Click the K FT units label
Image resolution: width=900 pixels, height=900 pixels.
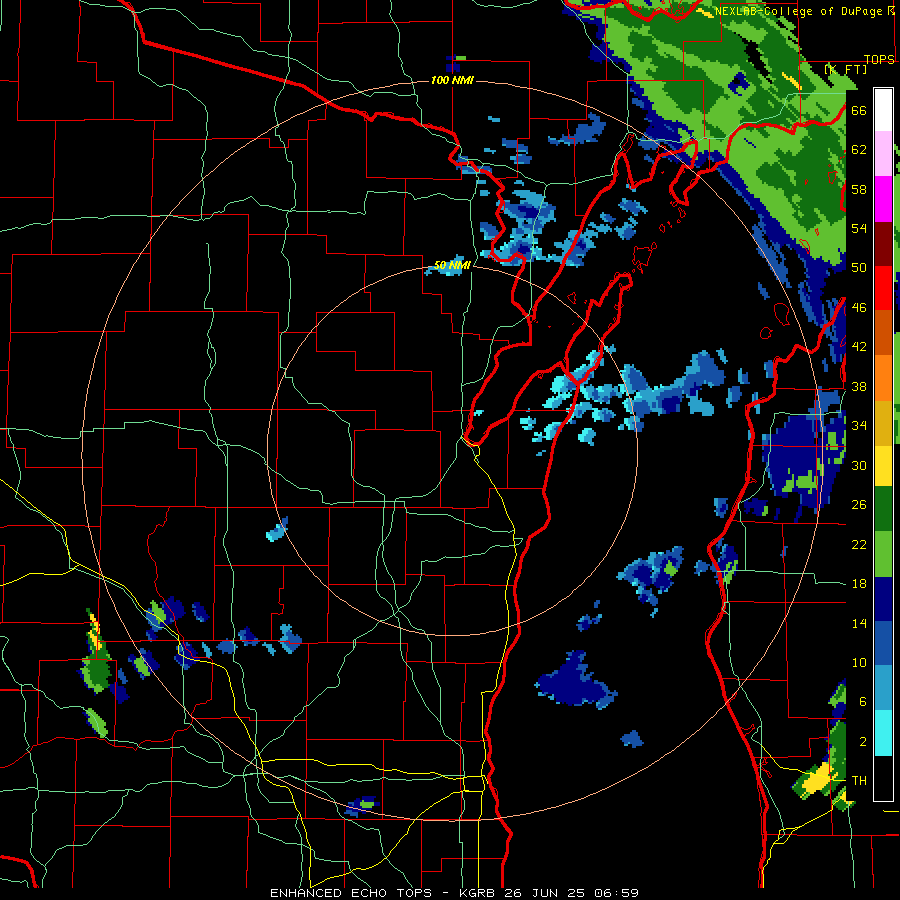coord(846,69)
